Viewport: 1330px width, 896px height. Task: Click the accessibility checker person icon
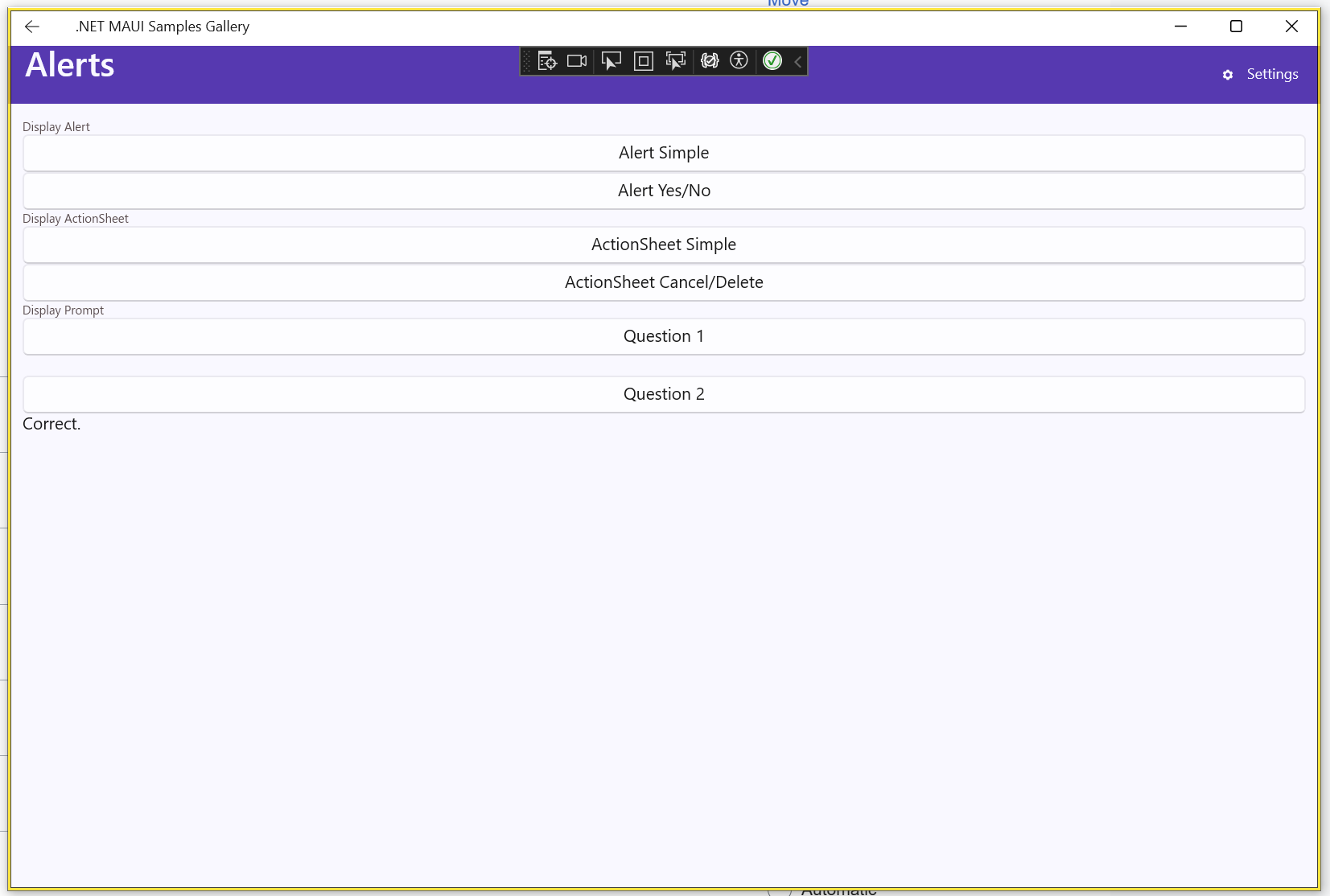point(739,61)
